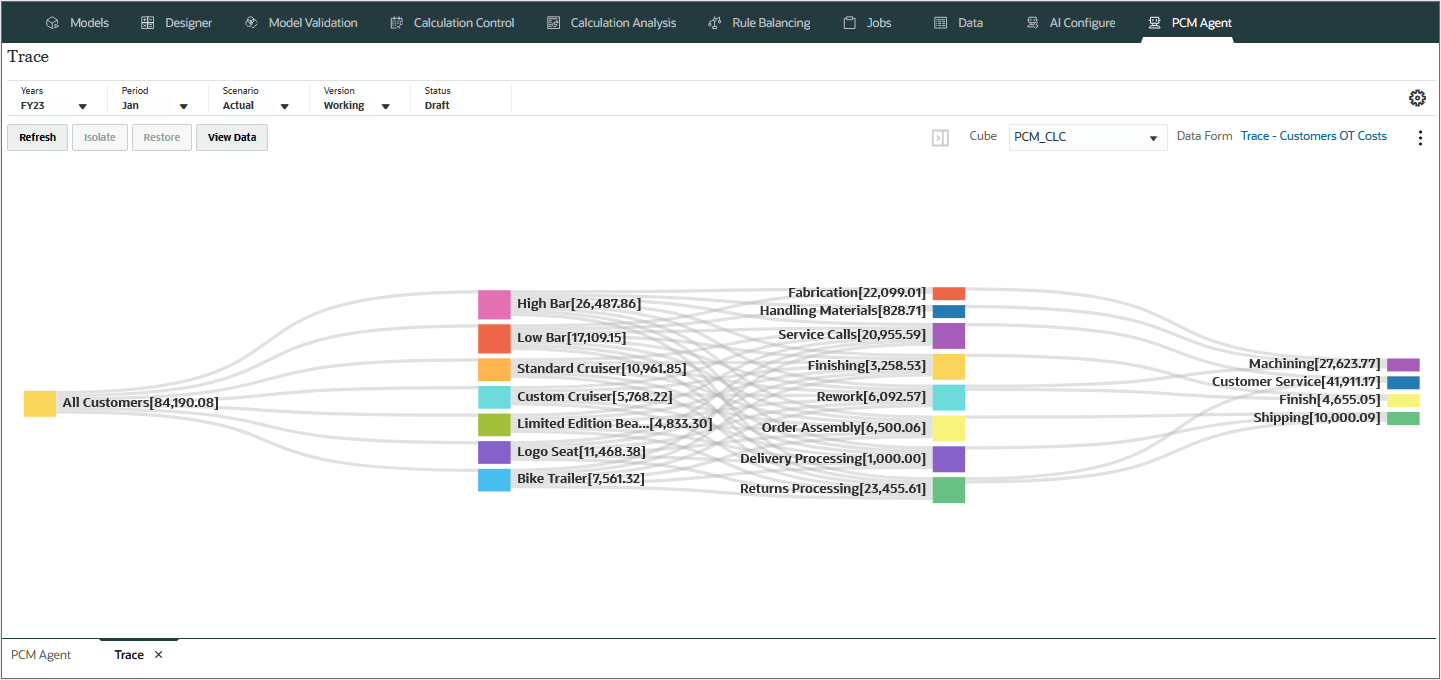Select the Shipping green node

(x=1403, y=419)
